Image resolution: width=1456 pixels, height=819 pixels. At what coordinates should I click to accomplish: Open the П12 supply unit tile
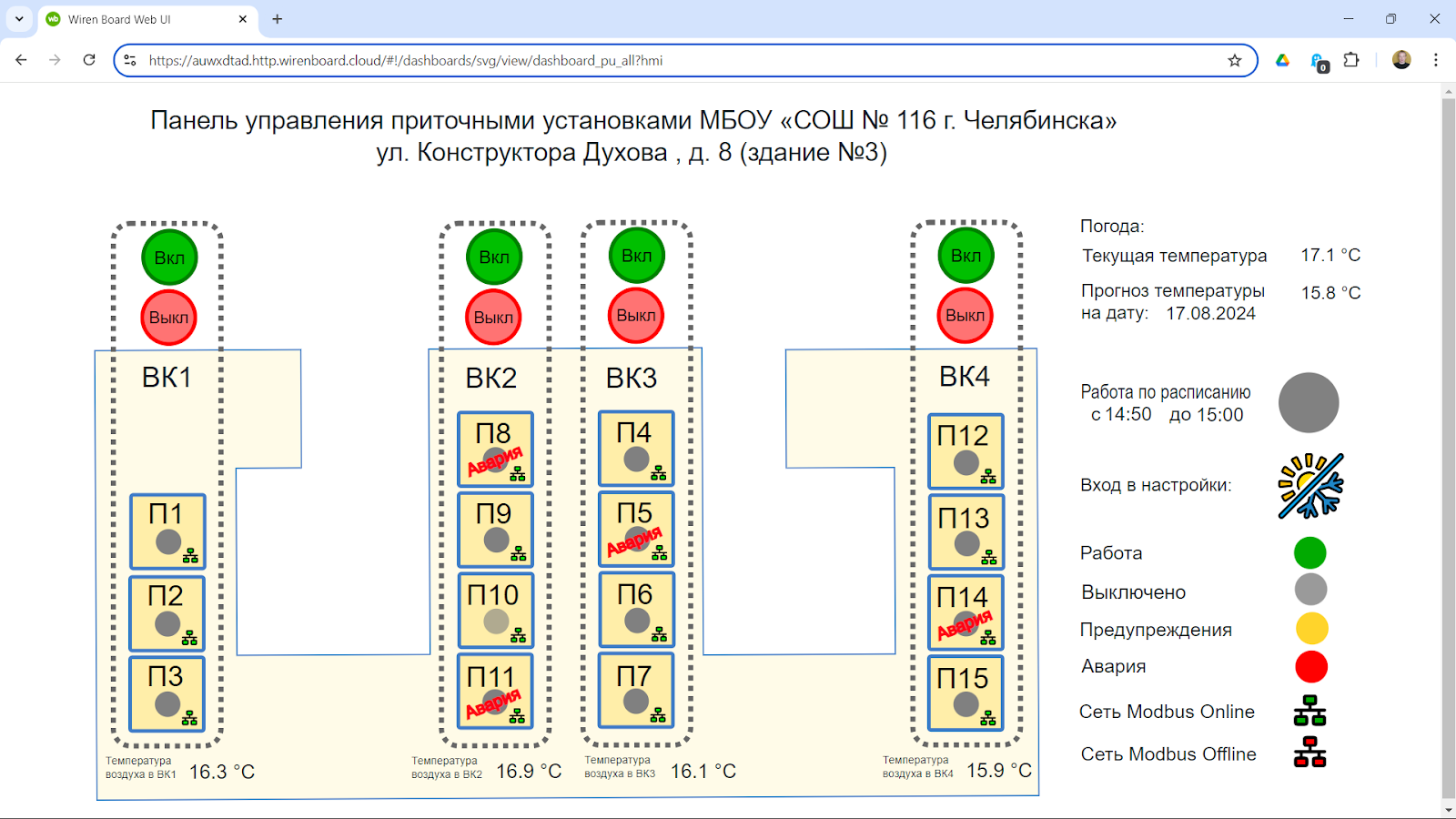coord(966,451)
